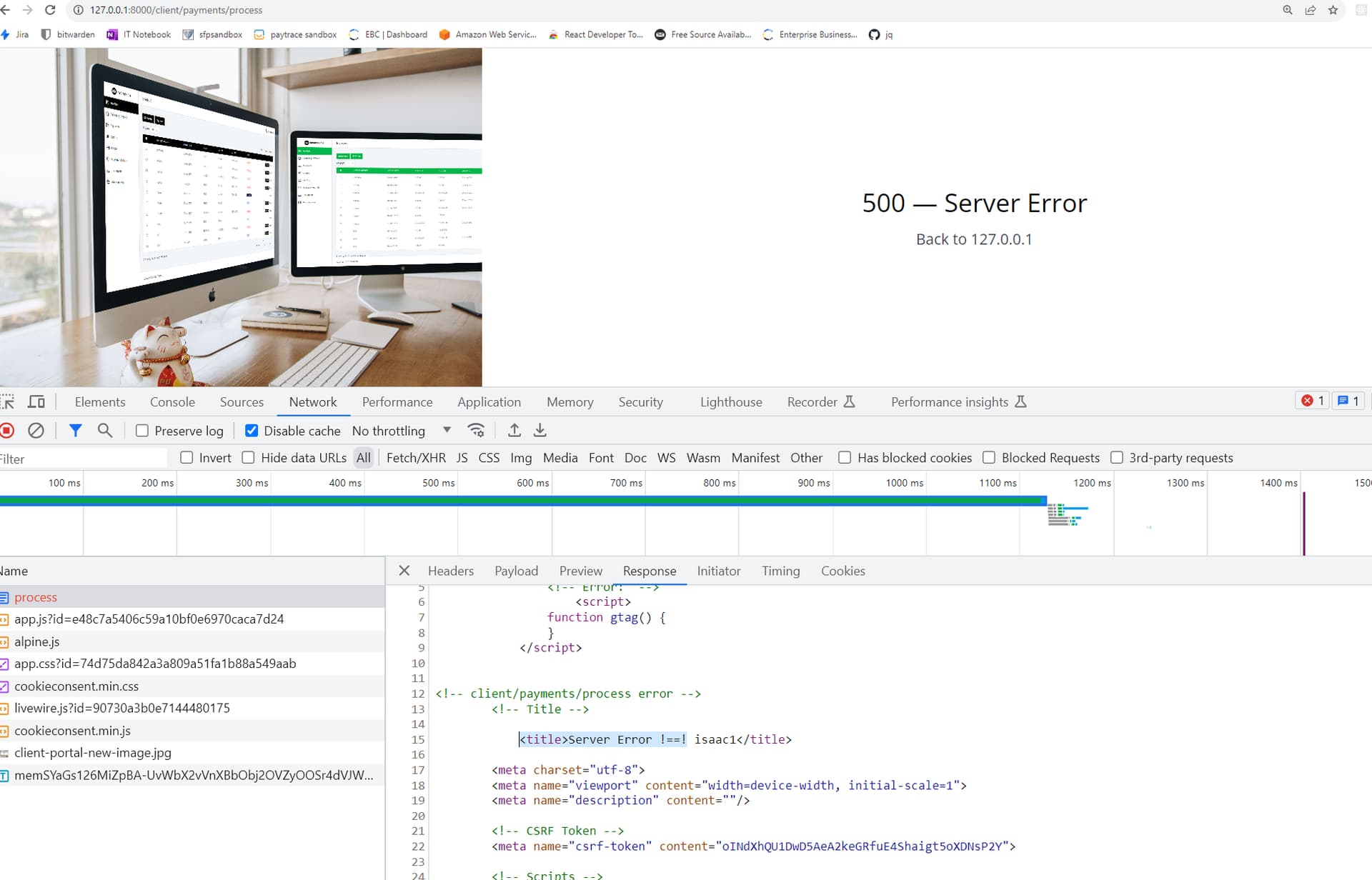
Task: Follow the Back to 127.0.0.1 link
Action: [974, 239]
